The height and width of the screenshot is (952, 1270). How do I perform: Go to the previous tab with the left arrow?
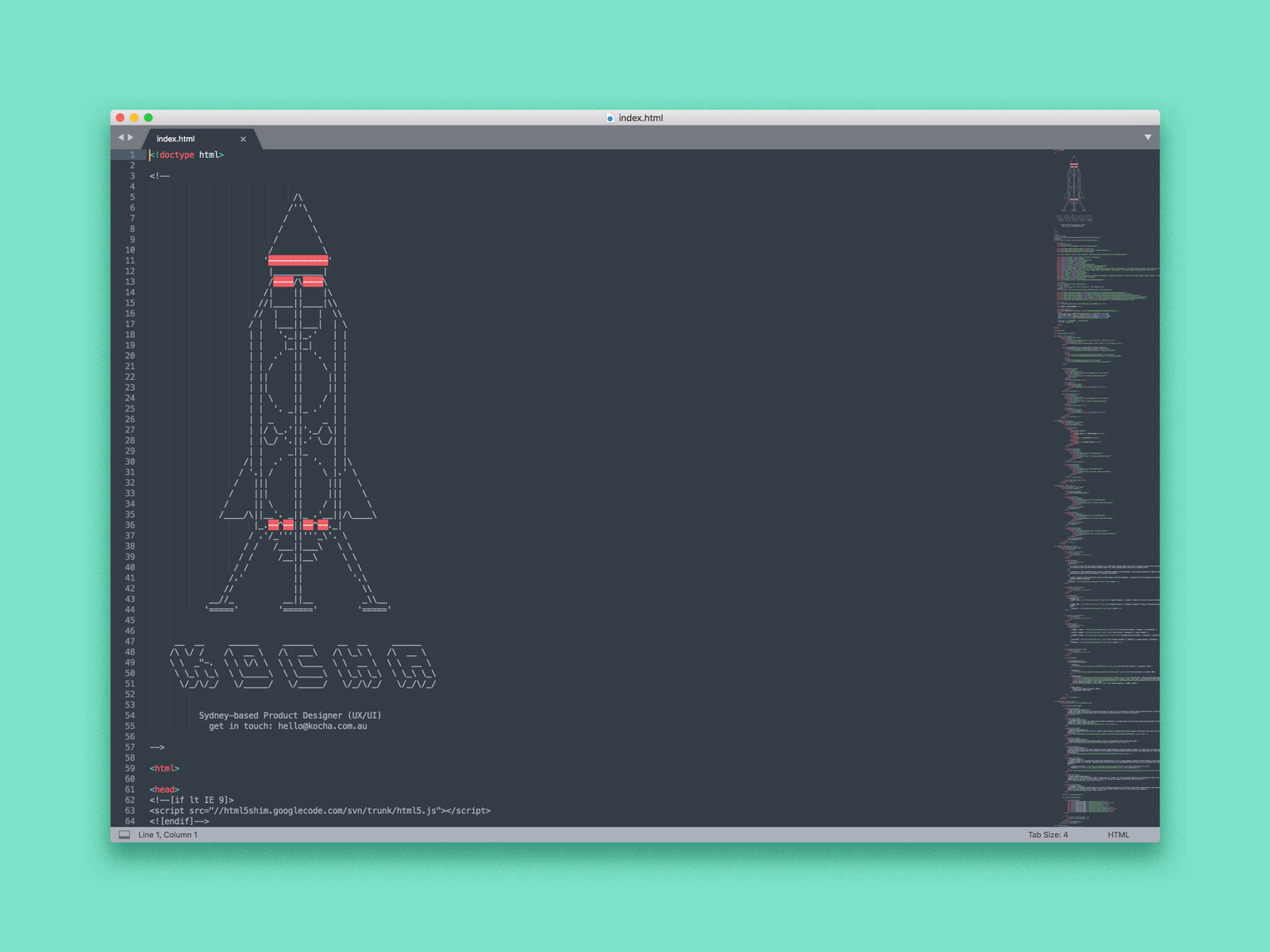click(121, 138)
